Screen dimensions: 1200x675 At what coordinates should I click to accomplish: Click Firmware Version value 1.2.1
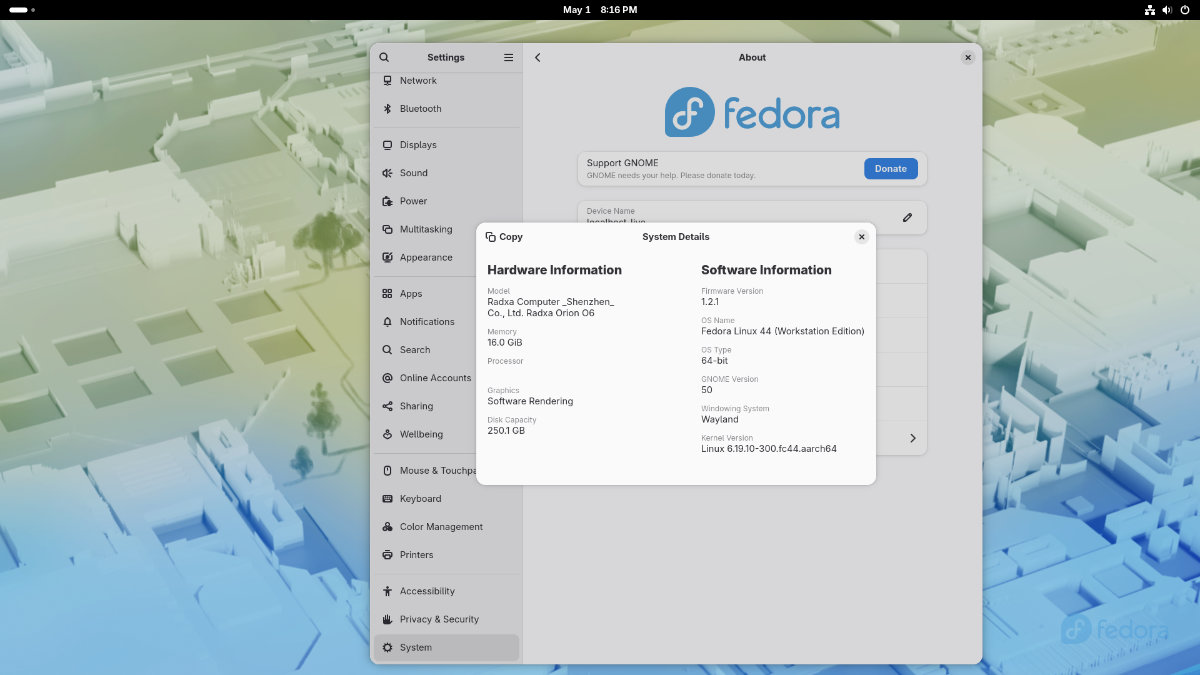tap(710, 302)
